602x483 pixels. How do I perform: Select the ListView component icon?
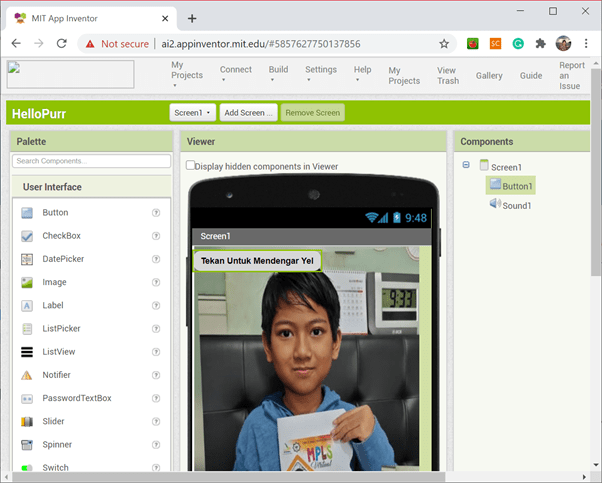(x=27, y=352)
